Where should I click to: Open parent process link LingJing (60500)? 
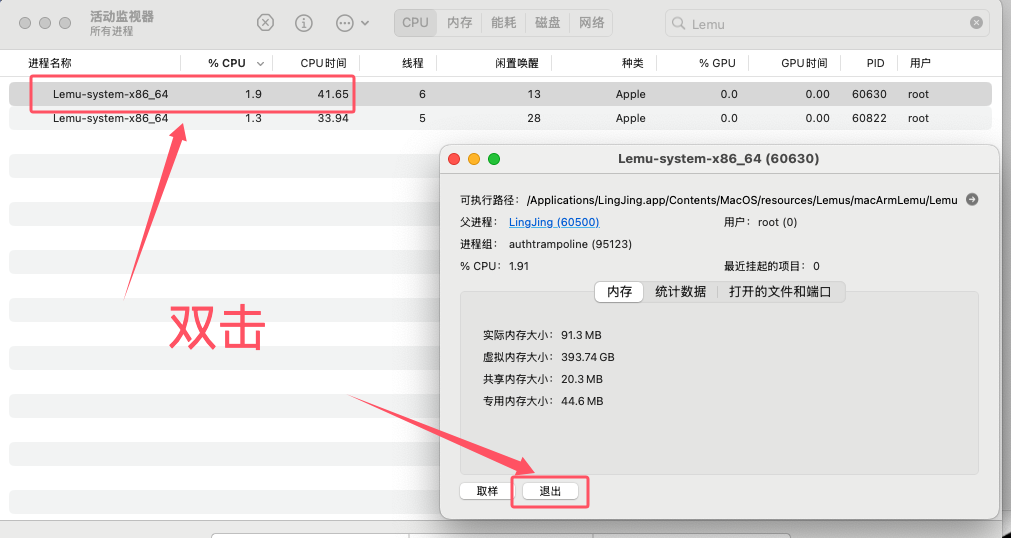point(554,222)
